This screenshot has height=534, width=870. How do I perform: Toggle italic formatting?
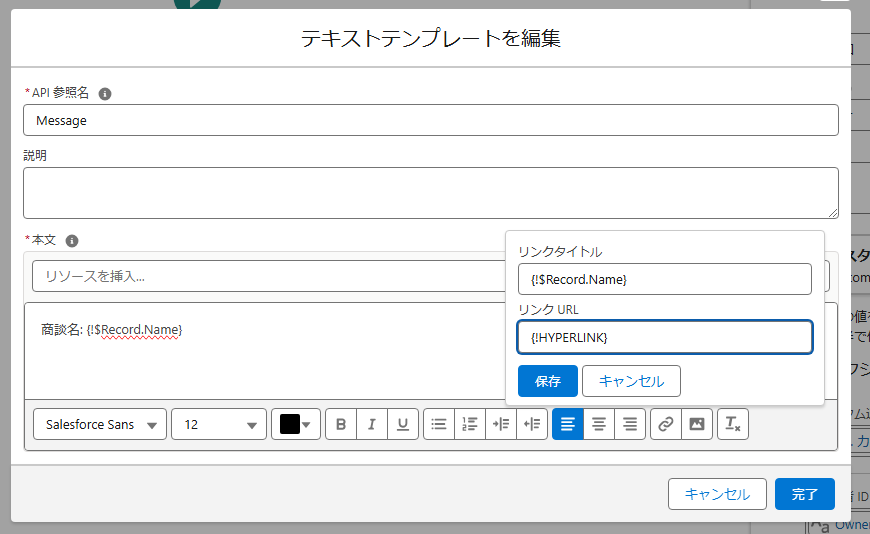(372, 424)
